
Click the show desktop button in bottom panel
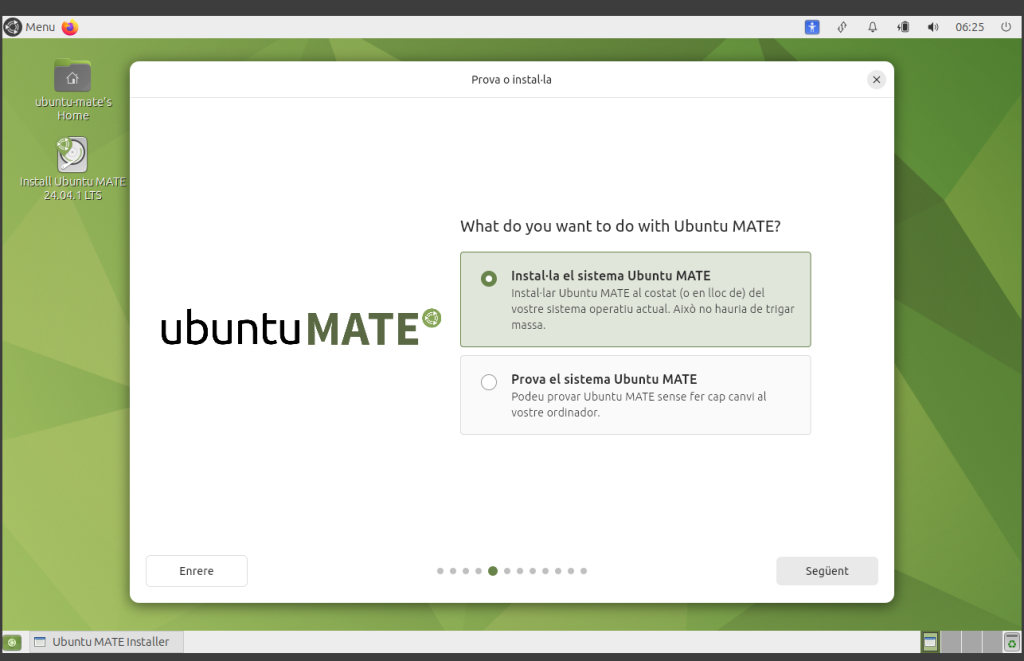tap(13, 642)
